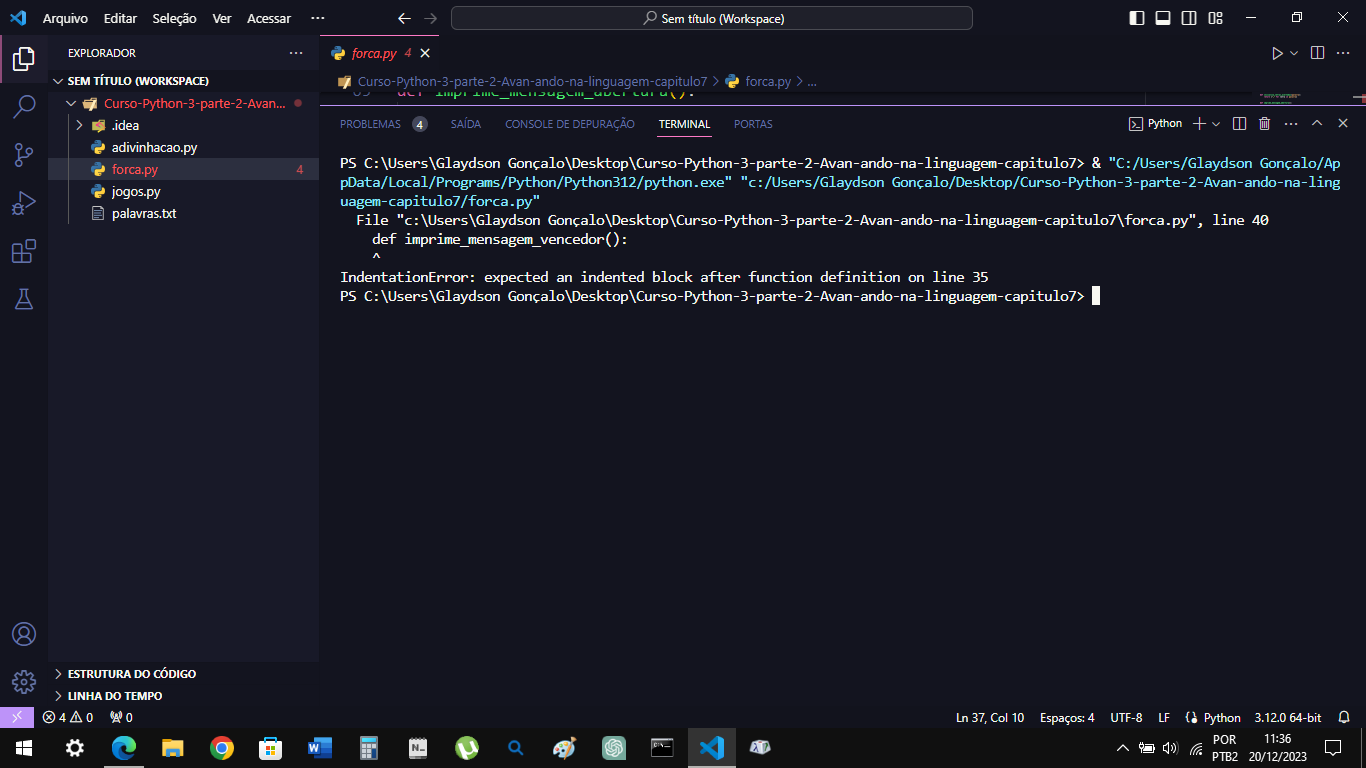Click Ln 37, Col 10 in status bar
Viewport: 1366px width, 768px height.
[x=990, y=717]
